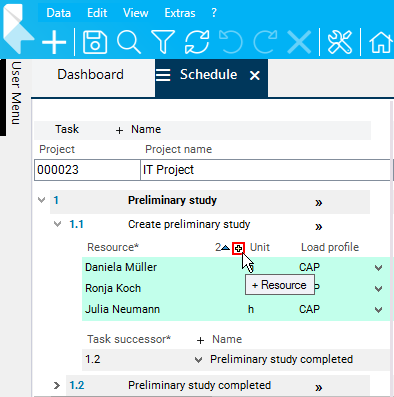Go home via the house icon
394x397 pixels.
pos(381,42)
